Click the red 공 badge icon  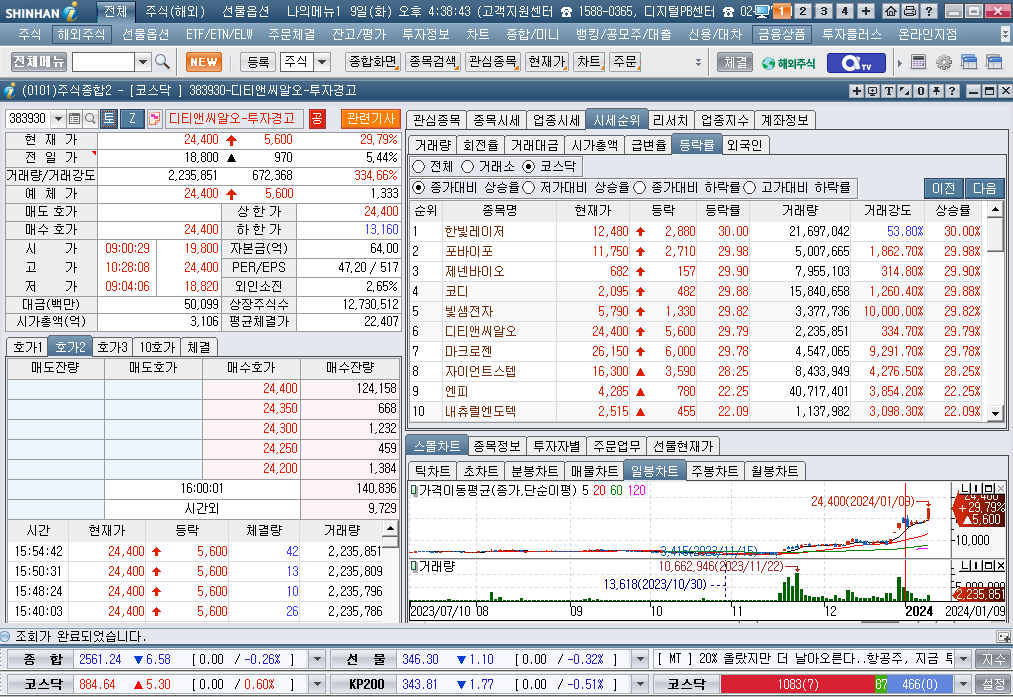click(317, 118)
